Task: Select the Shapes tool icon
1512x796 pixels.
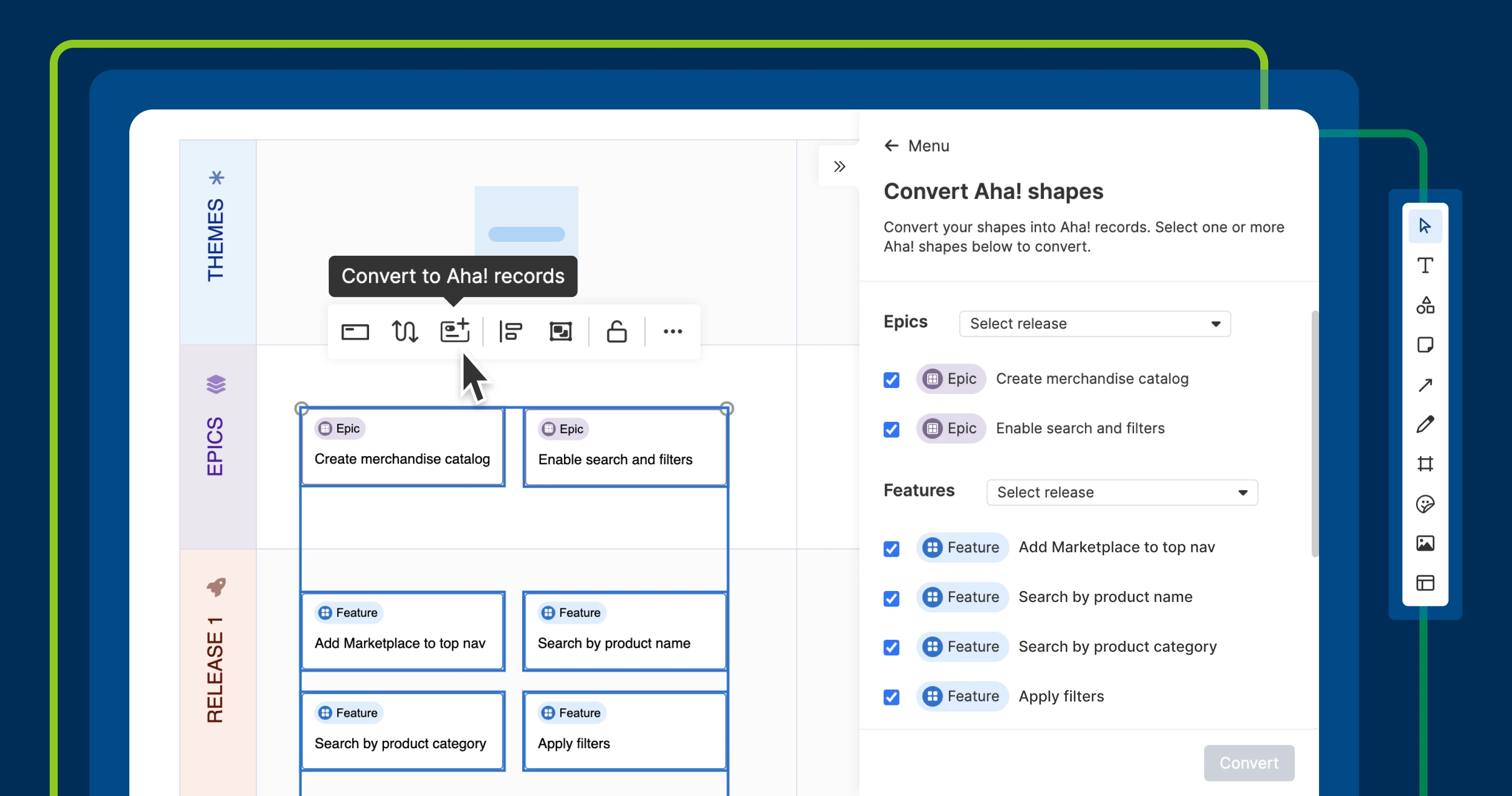Action: click(x=1424, y=305)
